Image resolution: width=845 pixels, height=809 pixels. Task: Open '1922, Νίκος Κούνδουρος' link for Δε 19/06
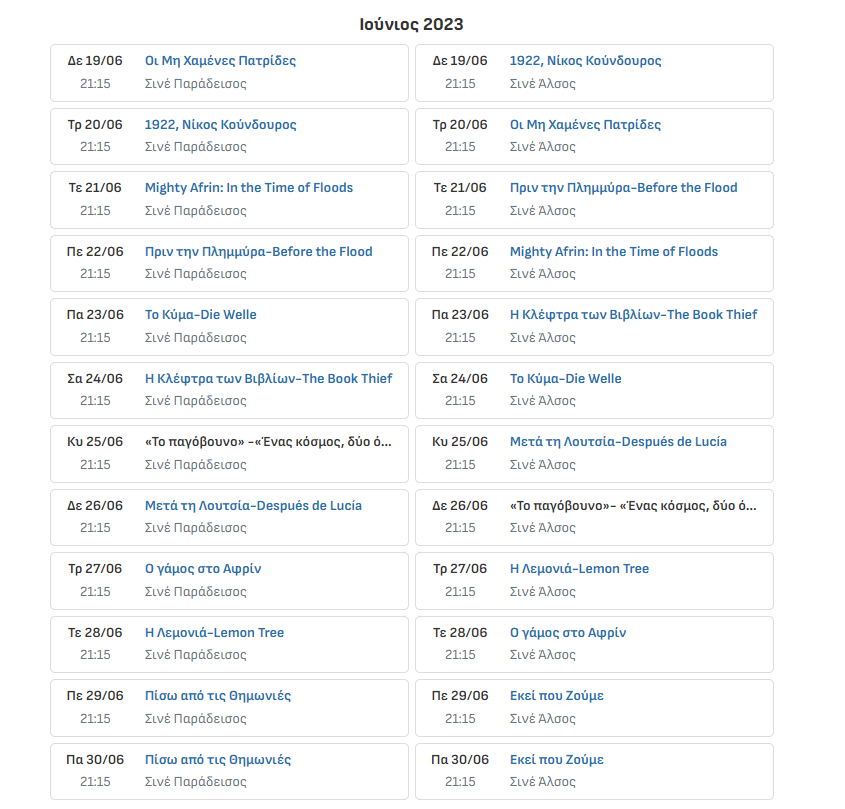[585, 61]
